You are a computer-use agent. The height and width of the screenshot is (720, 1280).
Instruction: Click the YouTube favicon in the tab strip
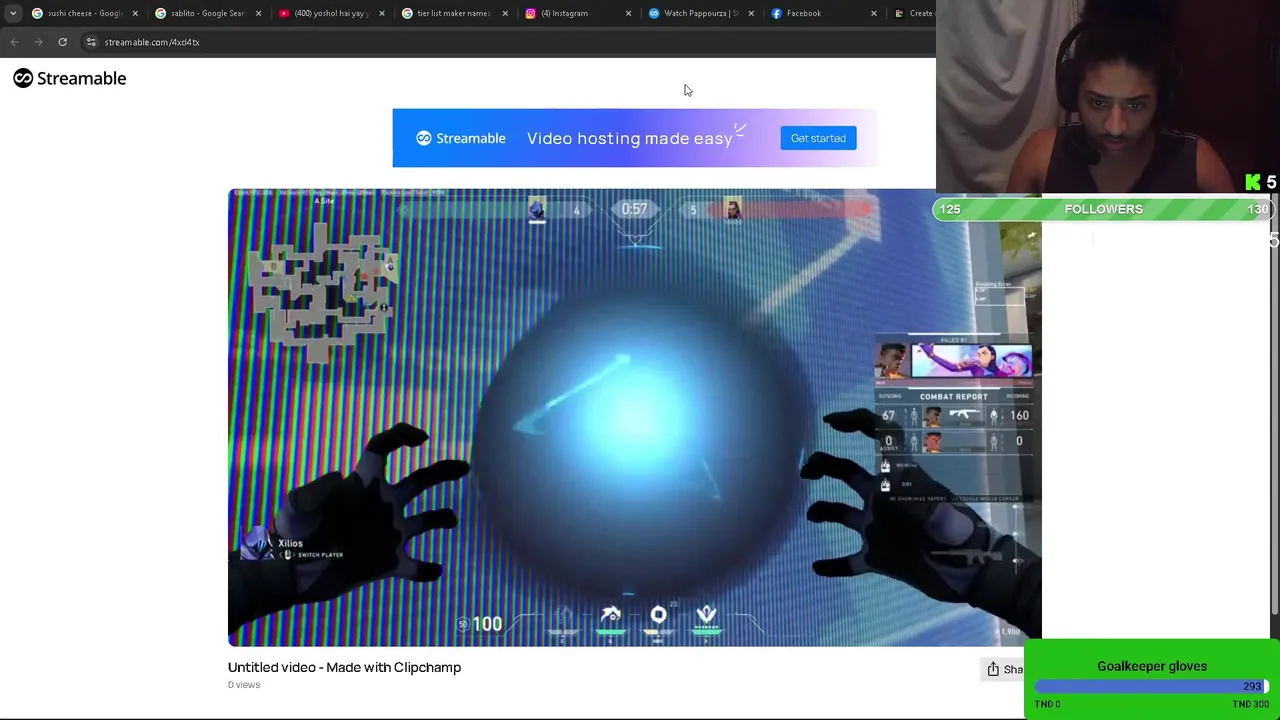[x=284, y=13]
